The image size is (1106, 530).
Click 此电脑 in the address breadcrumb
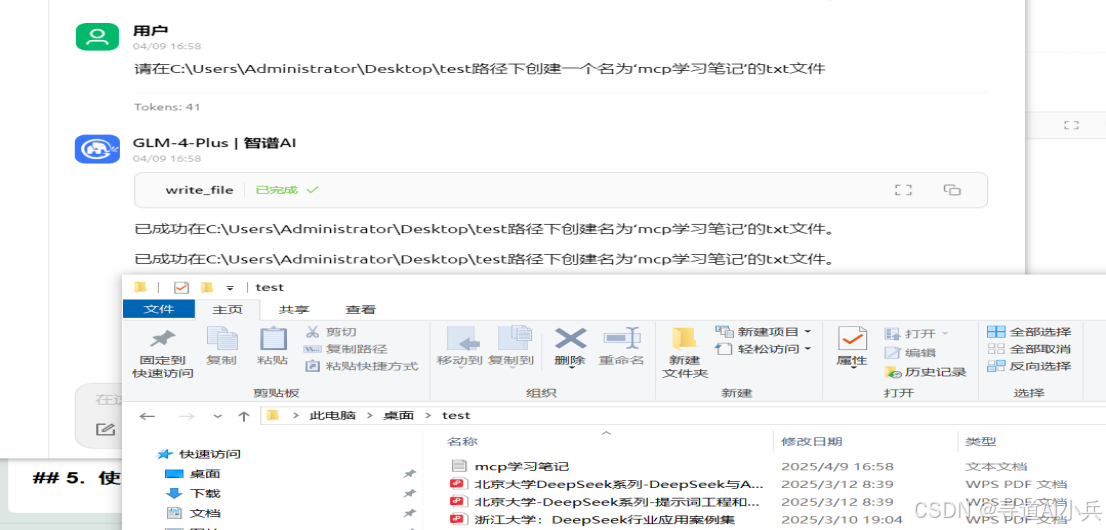pyautogui.click(x=334, y=416)
